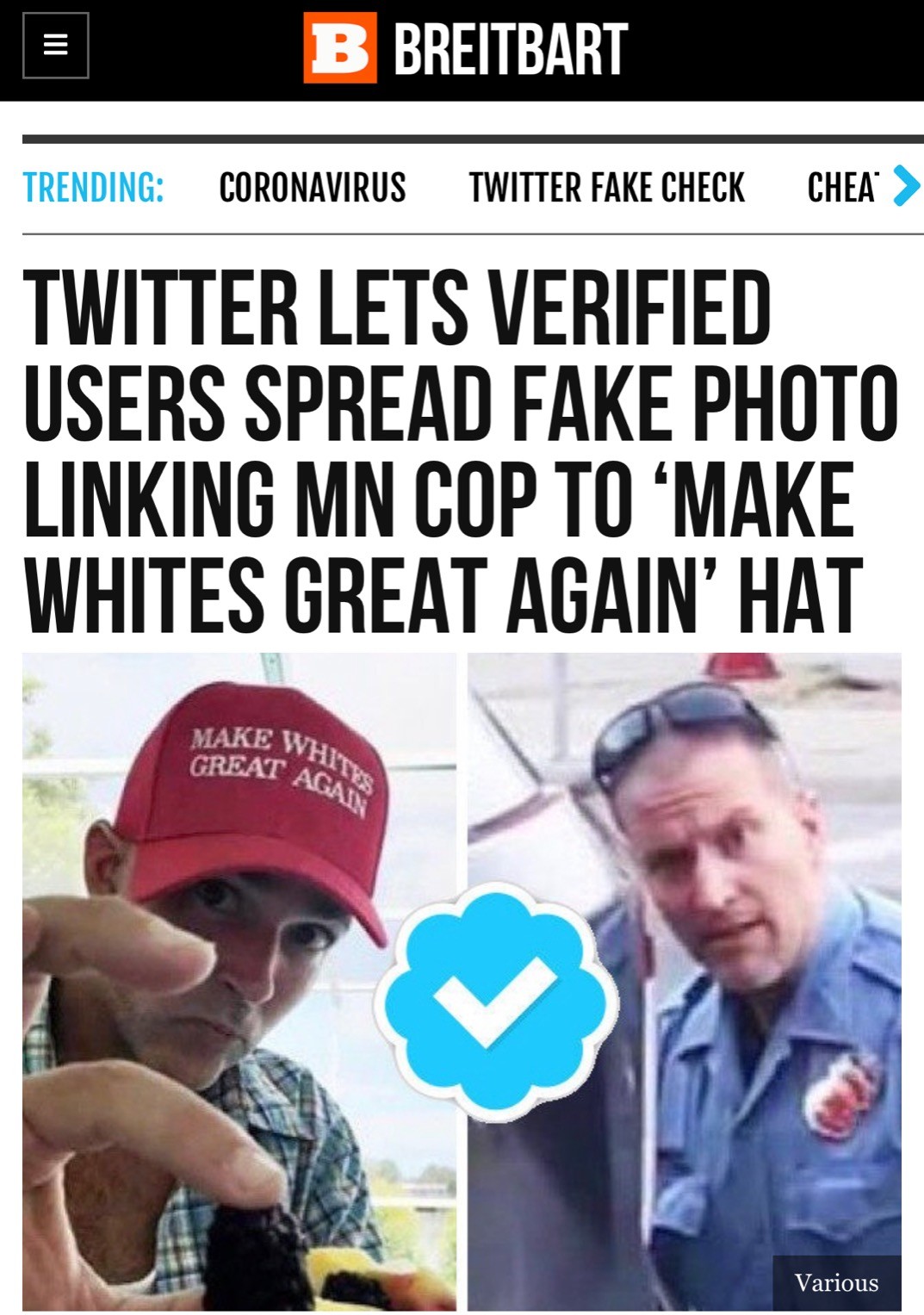The image size is (924, 1315).
Task: Open the 'Twitter Lets Verified Users' headline article
Action: pyautogui.click(x=460, y=450)
